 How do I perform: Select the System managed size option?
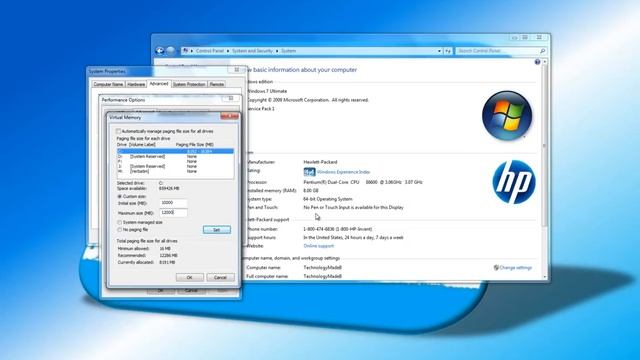pyautogui.click(x=120, y=222)
